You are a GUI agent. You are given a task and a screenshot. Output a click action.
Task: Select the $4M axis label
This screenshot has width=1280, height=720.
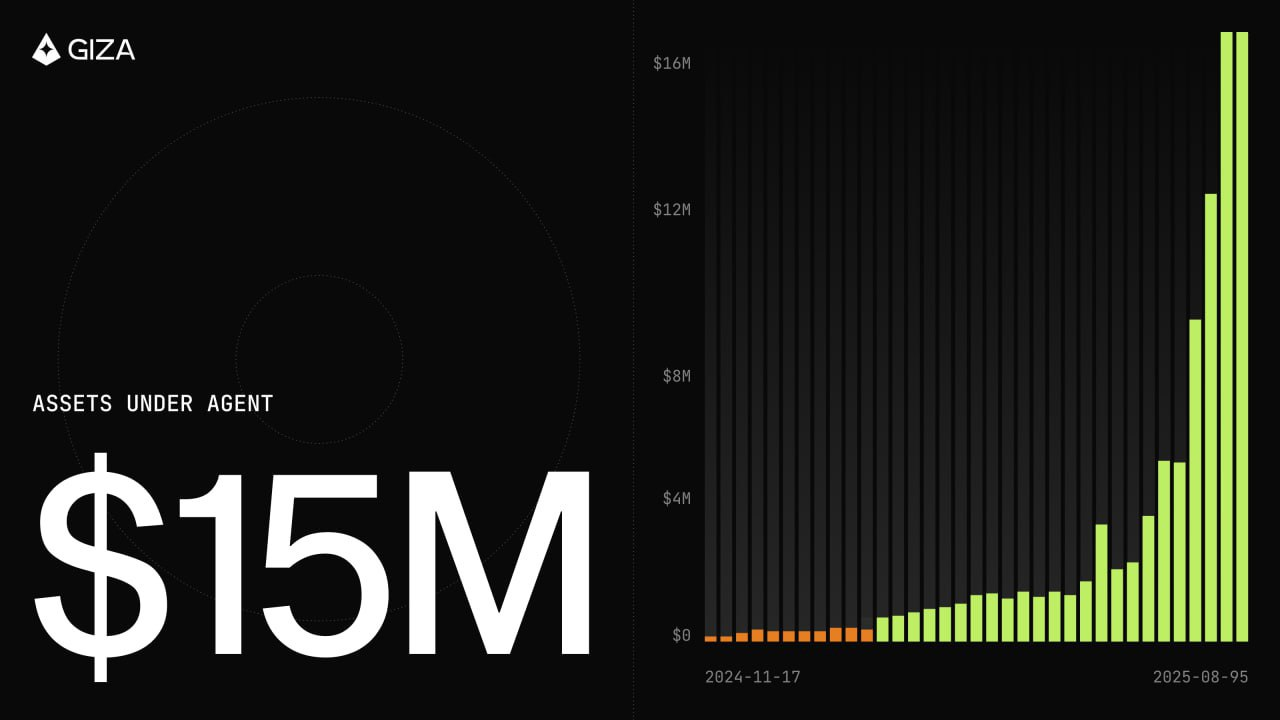pyautogui.click(x=676, y=498)
